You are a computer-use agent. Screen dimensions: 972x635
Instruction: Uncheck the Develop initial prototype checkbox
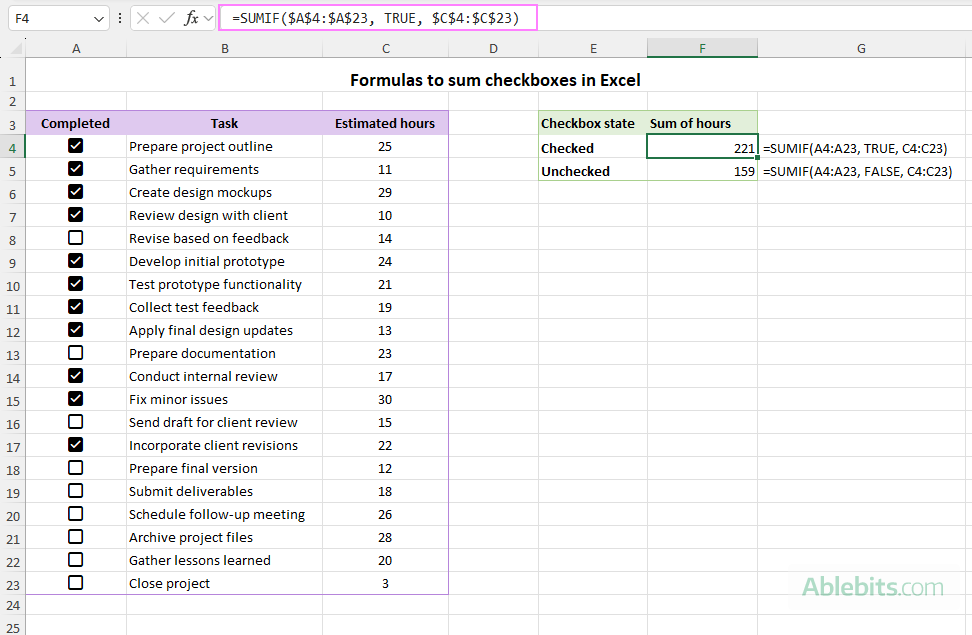[75, 260]
